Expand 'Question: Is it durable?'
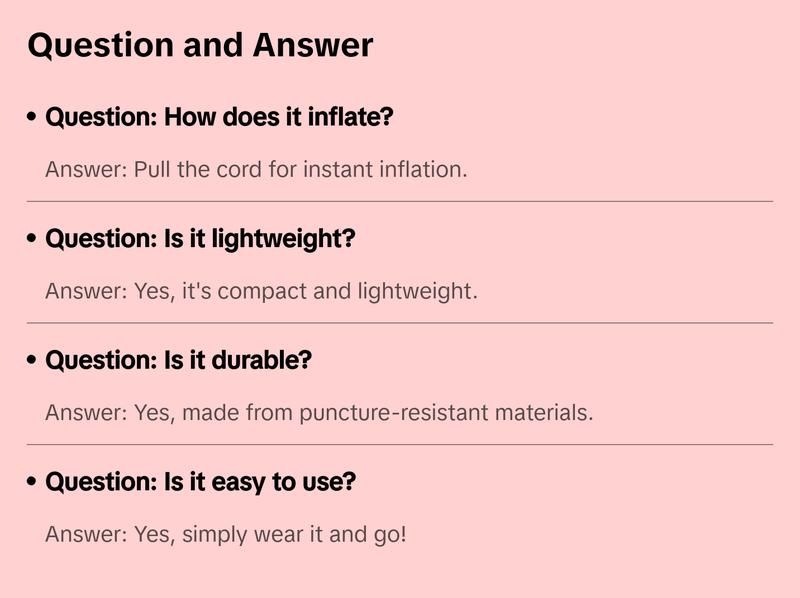This screenshot has width=800, height=598. (178, 360)
